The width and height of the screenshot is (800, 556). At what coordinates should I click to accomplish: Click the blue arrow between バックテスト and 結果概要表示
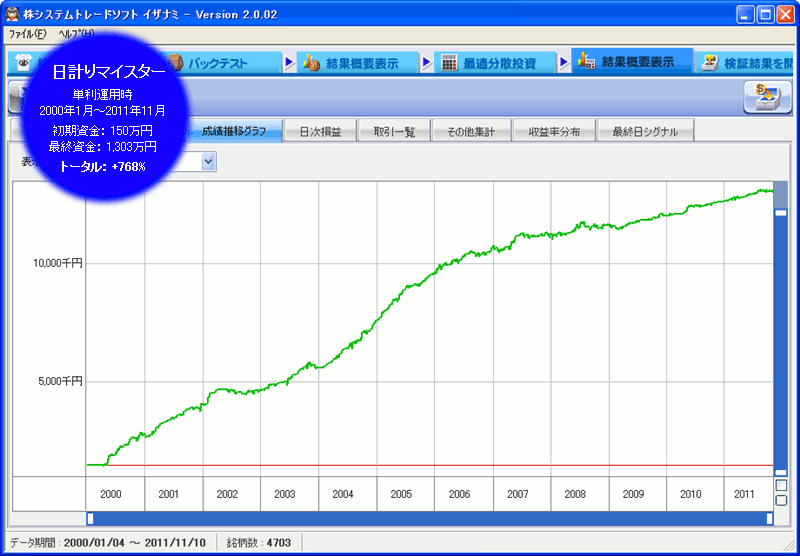(289, 63)
